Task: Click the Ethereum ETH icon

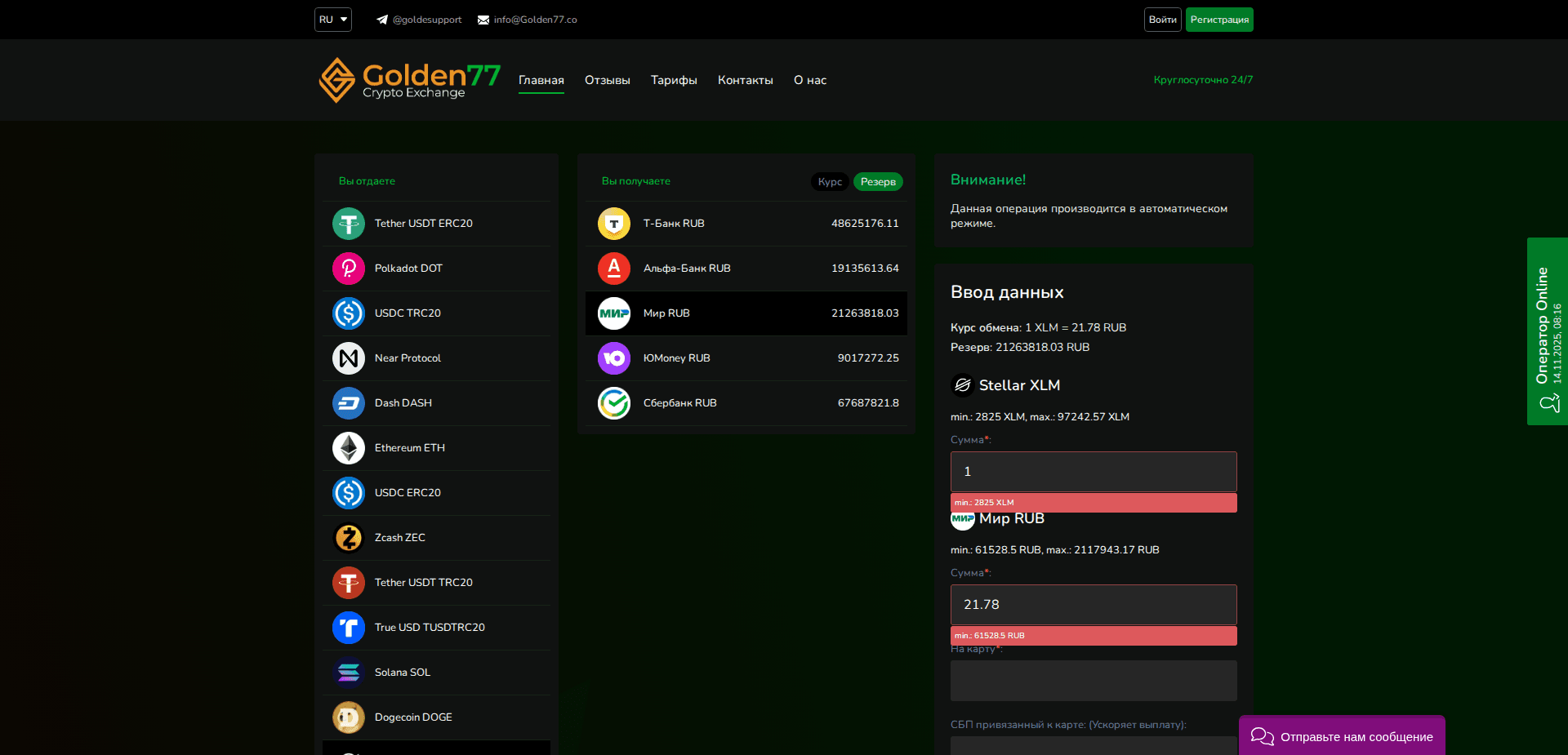Action: 349,447
